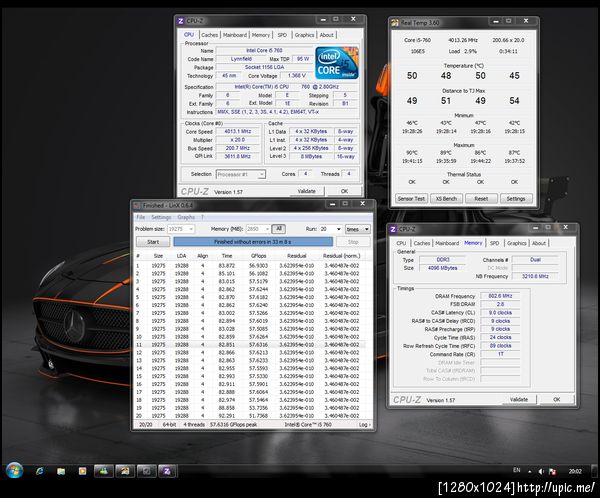Click Validate in top CPU-Z window
600x498 pixels.
click(x=307, y=191)
